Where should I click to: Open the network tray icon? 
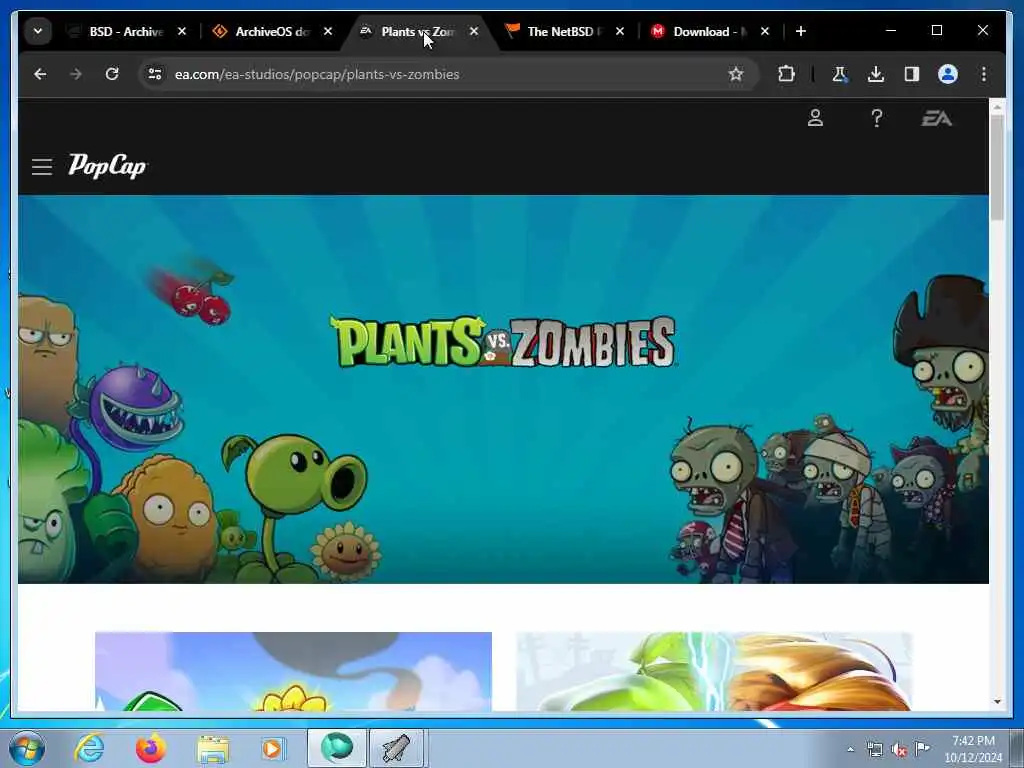coord(874,750)
